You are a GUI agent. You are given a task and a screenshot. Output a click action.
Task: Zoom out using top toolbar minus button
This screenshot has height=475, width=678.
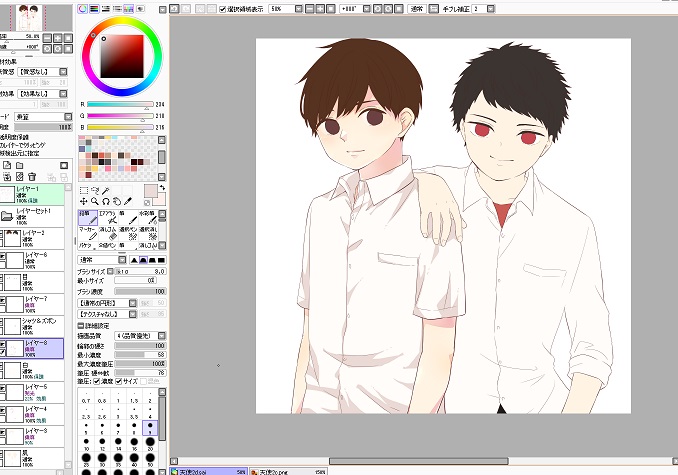(310, 9)
